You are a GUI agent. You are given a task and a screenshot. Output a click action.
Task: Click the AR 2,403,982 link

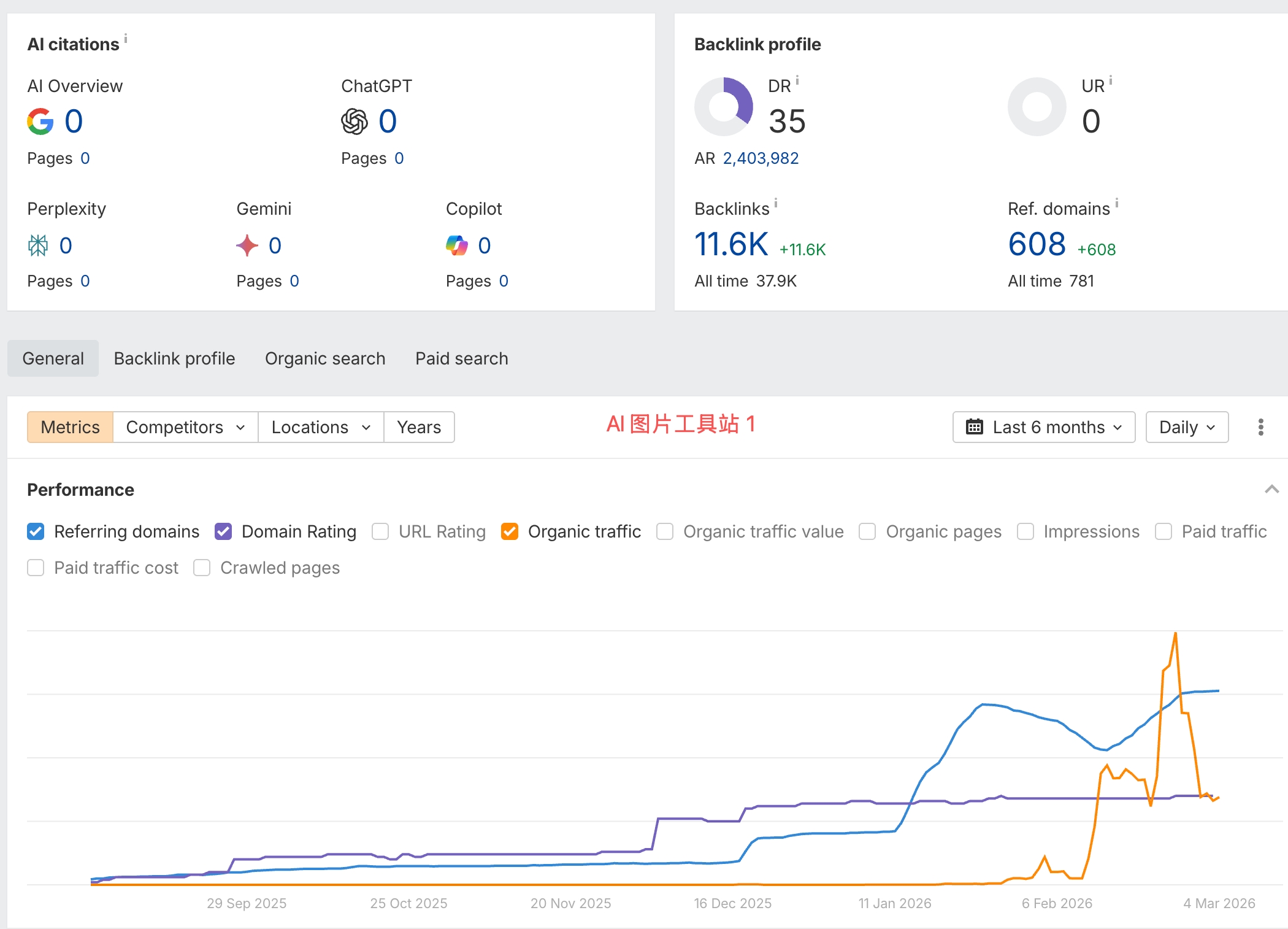761,158
